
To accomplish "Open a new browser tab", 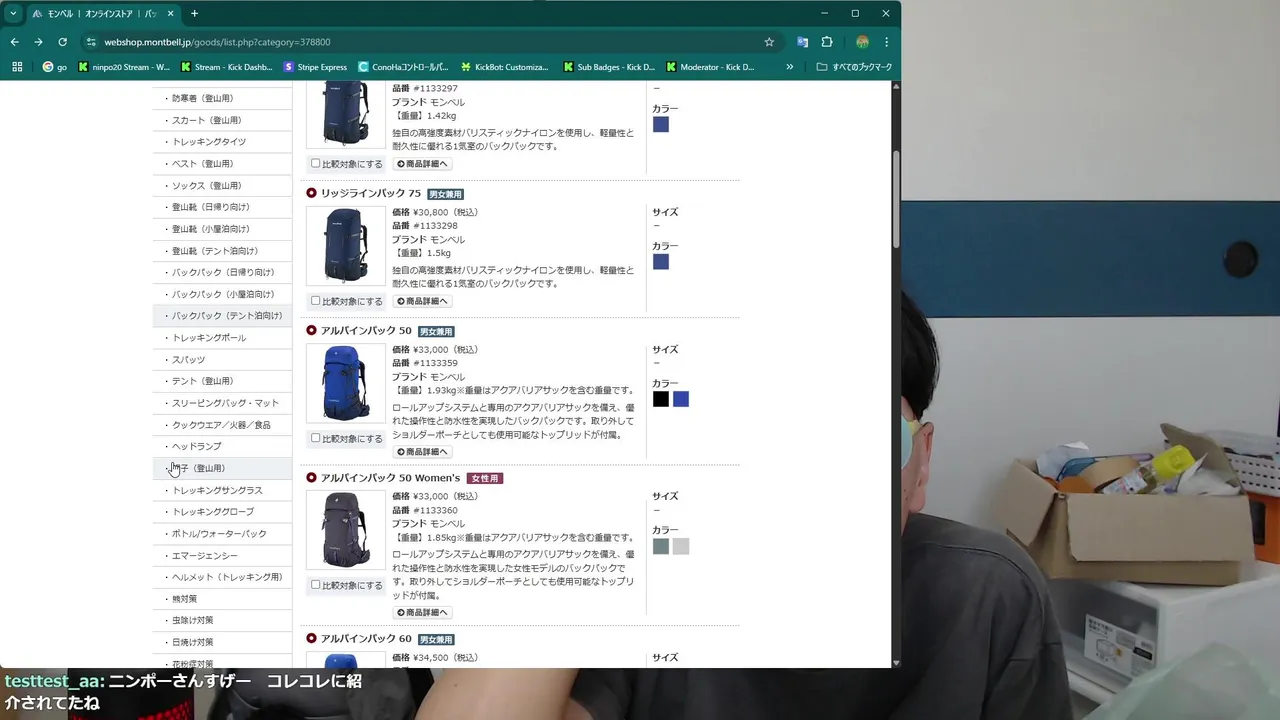I will click(x=194, y=13).
